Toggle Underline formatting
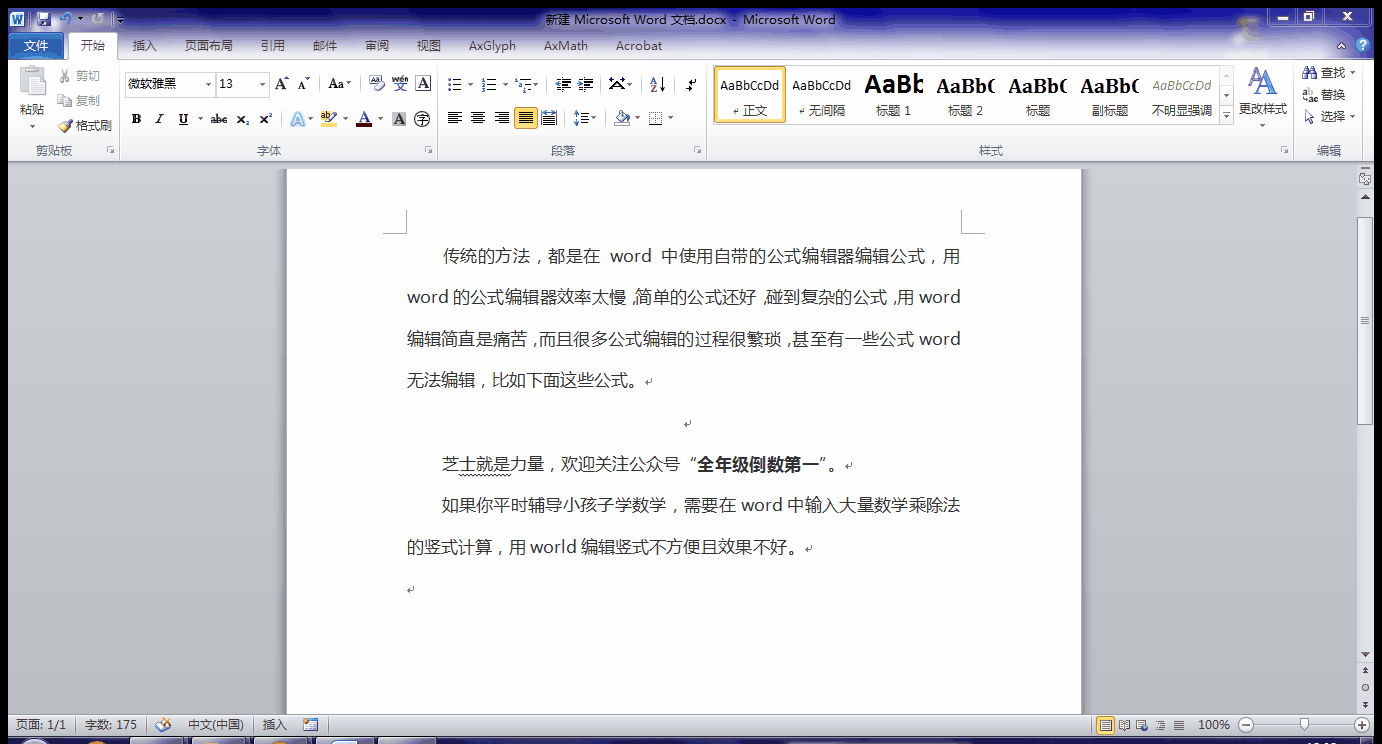Viewport: 1382px width, 744px height. coord(182,119)
